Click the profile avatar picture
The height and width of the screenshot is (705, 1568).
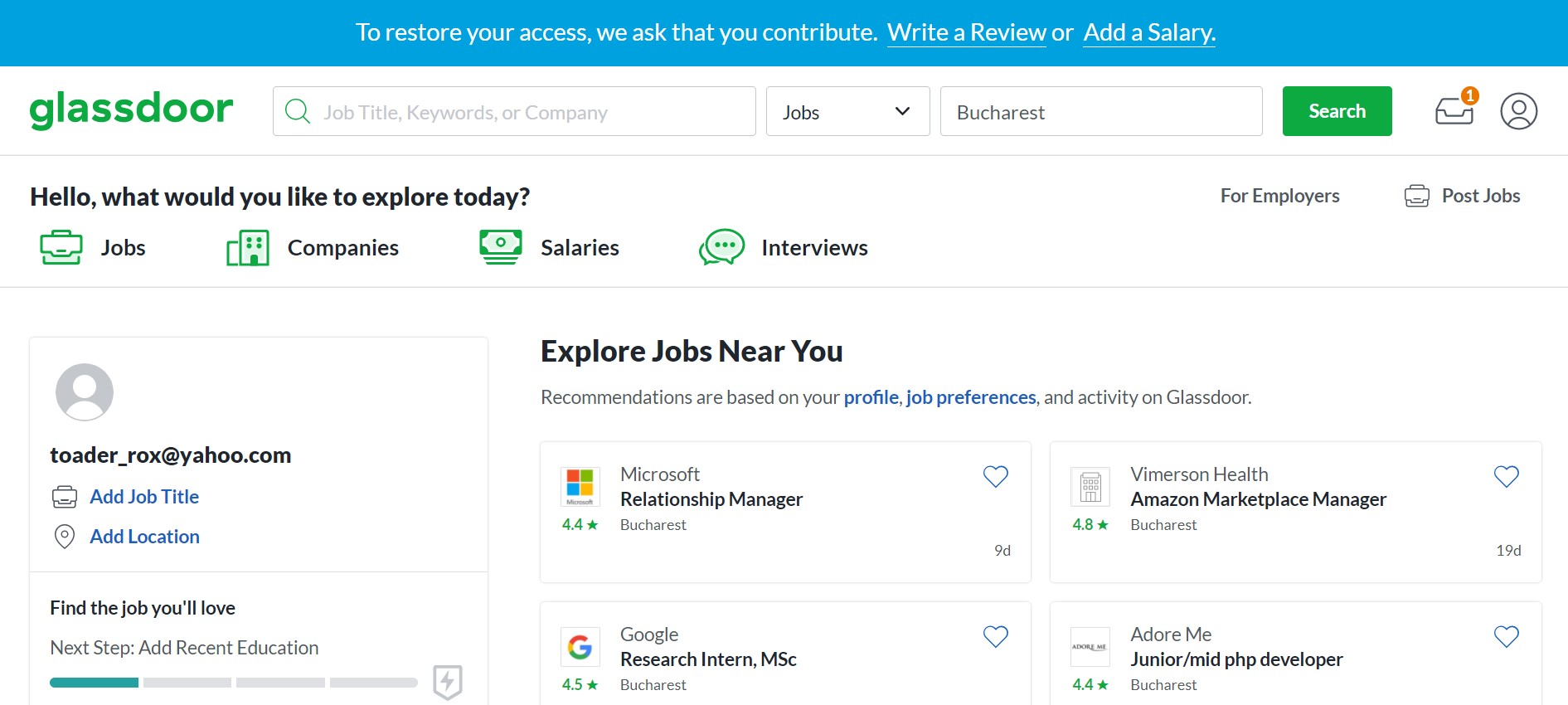[85, 392]
